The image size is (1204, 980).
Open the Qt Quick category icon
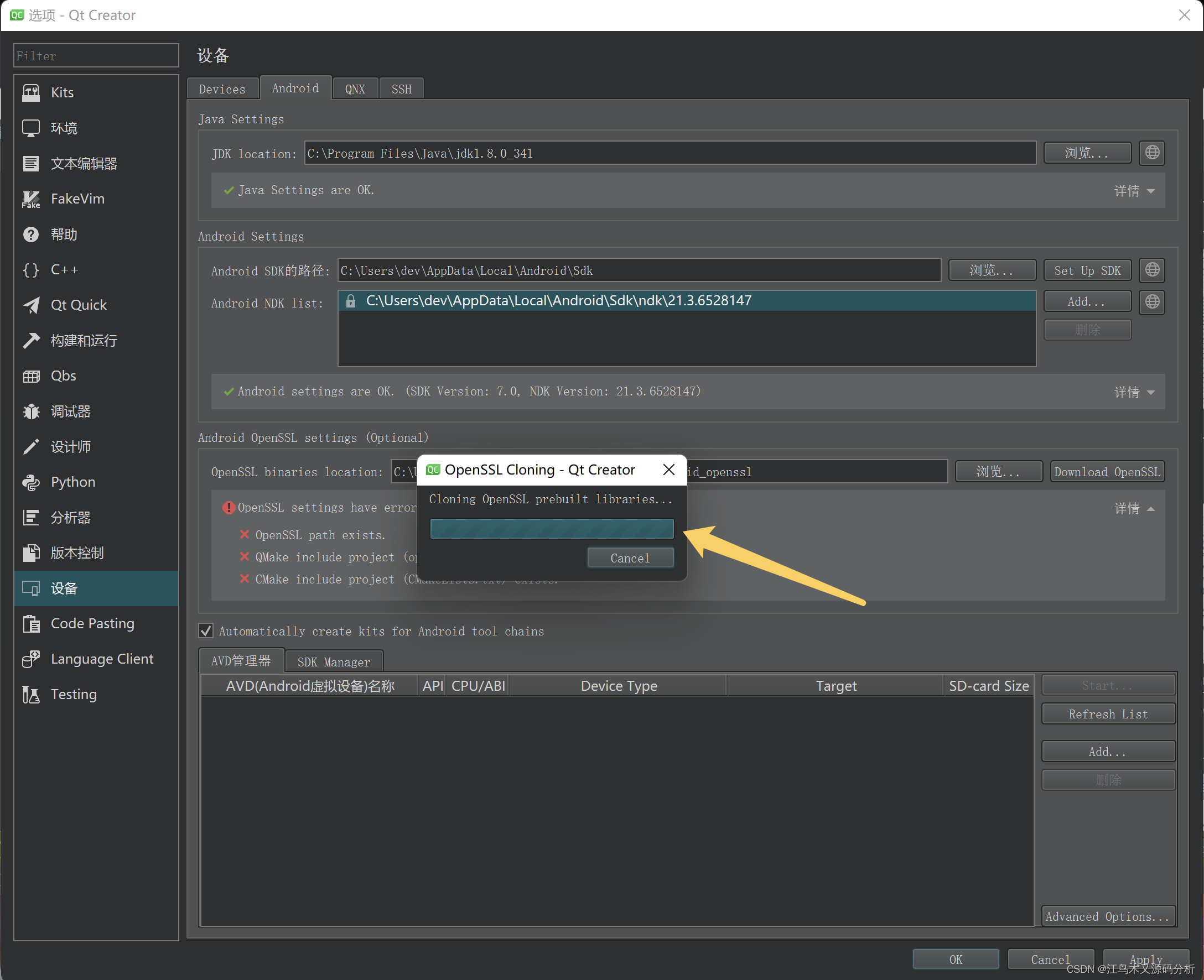click(x=31, y=305)
